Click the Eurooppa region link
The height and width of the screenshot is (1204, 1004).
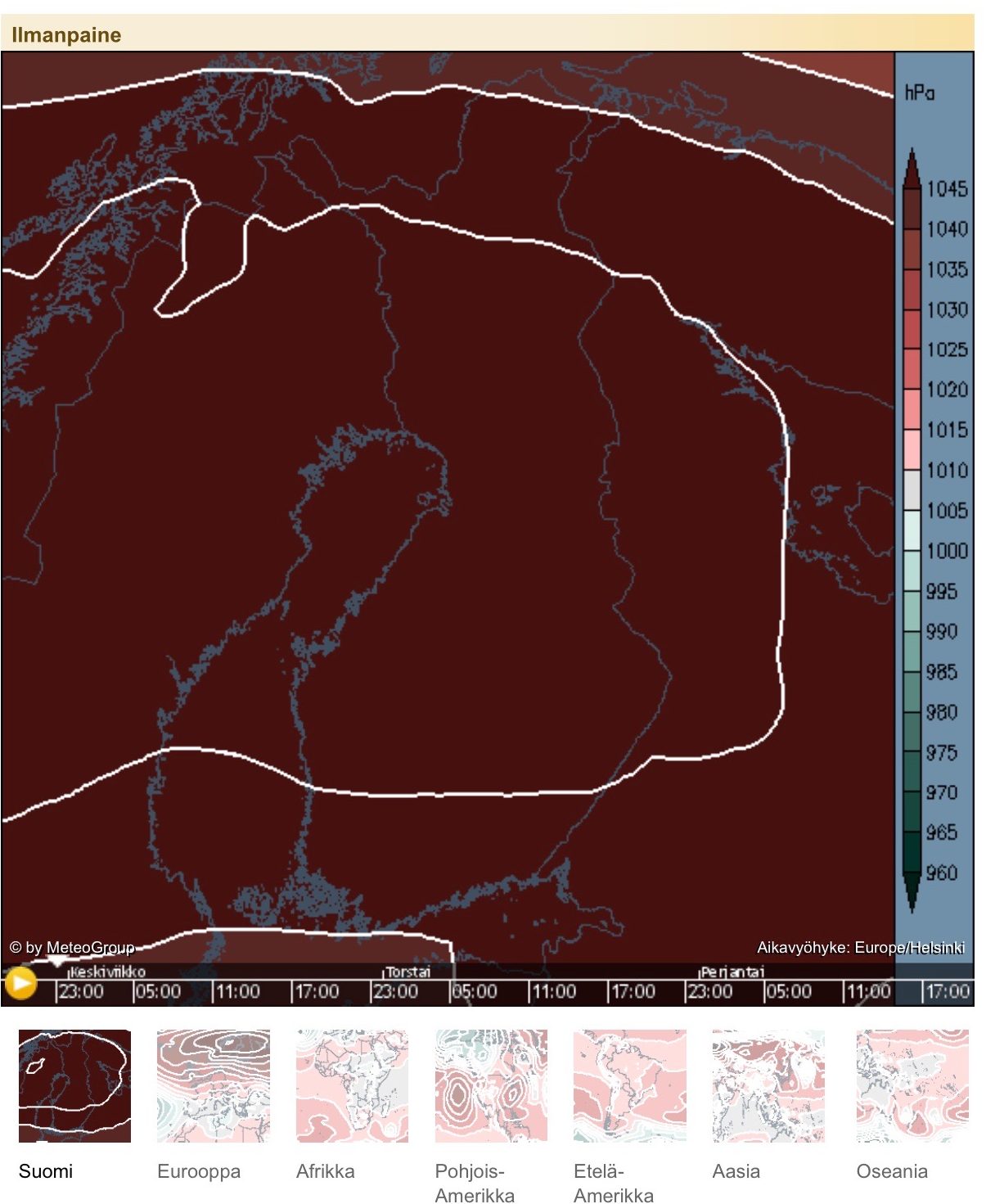coord(199,1172)
